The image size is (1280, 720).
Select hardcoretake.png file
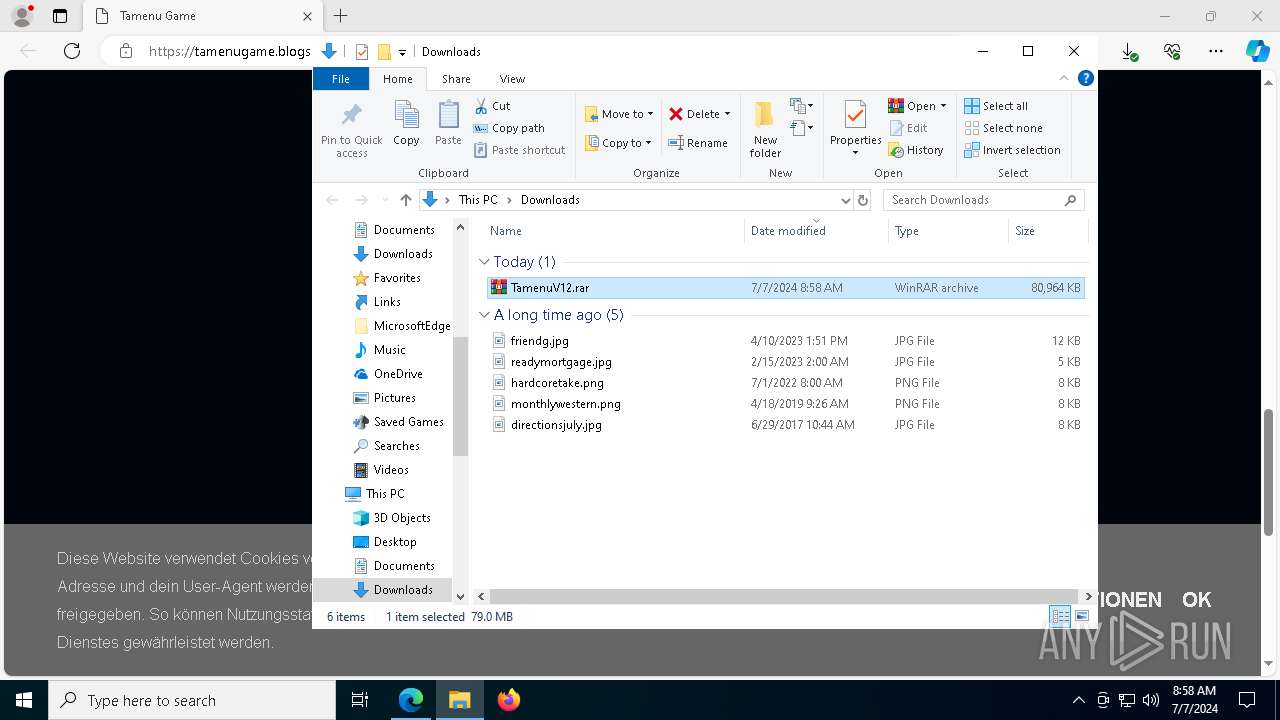[785, 383]
